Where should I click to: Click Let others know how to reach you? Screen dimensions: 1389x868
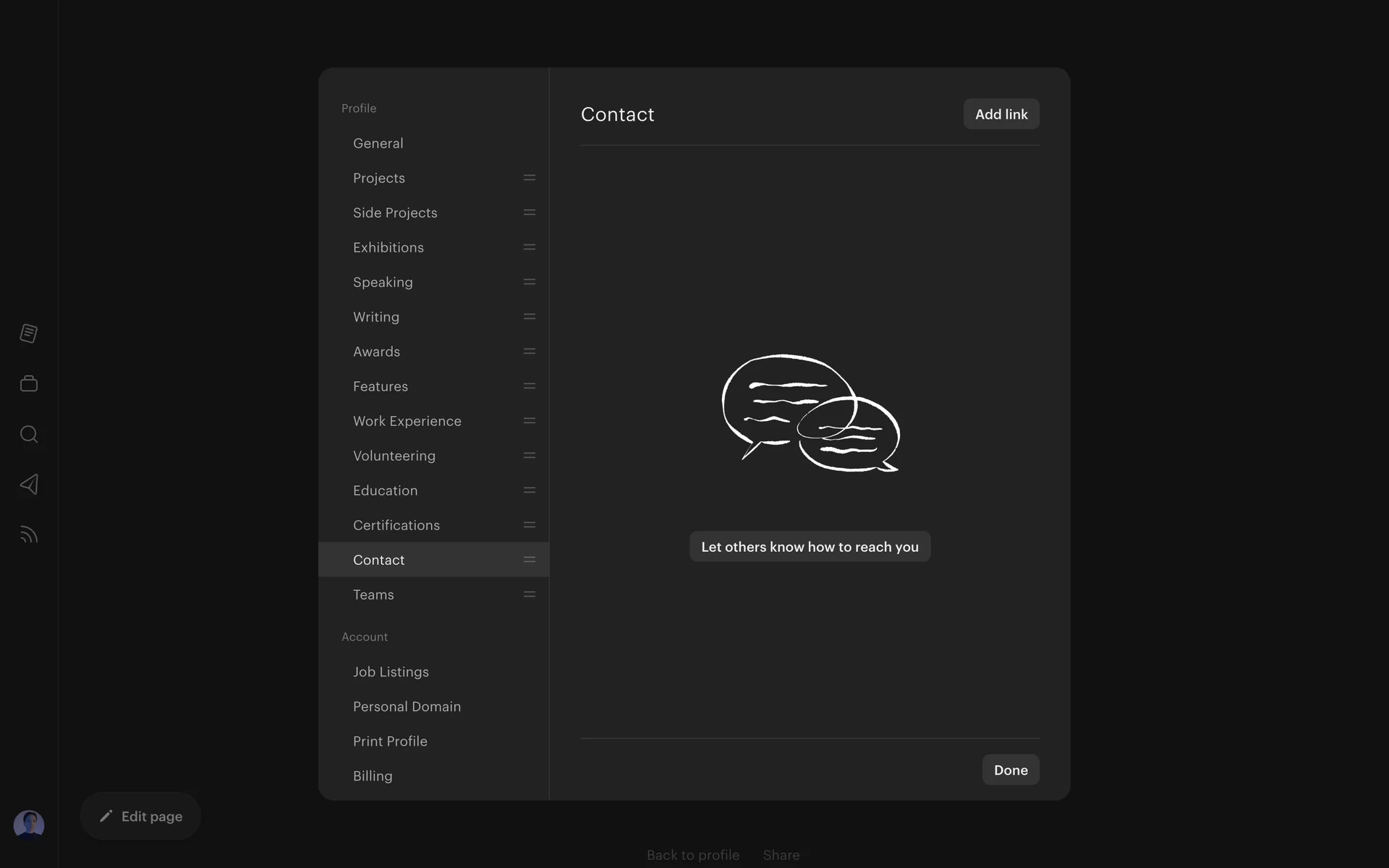pos(810,547)
